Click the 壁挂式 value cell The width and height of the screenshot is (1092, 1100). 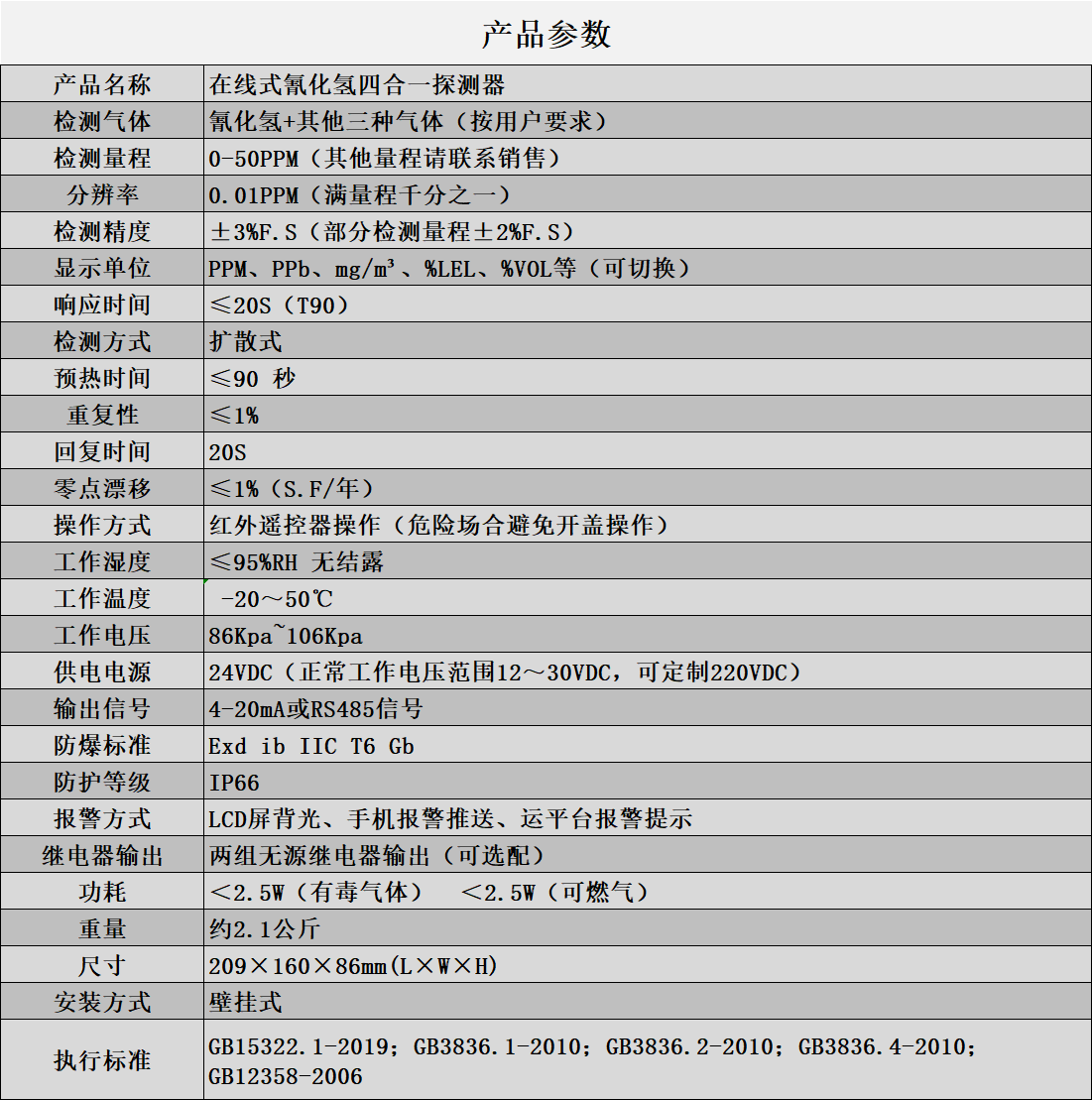pos(648,1001)
